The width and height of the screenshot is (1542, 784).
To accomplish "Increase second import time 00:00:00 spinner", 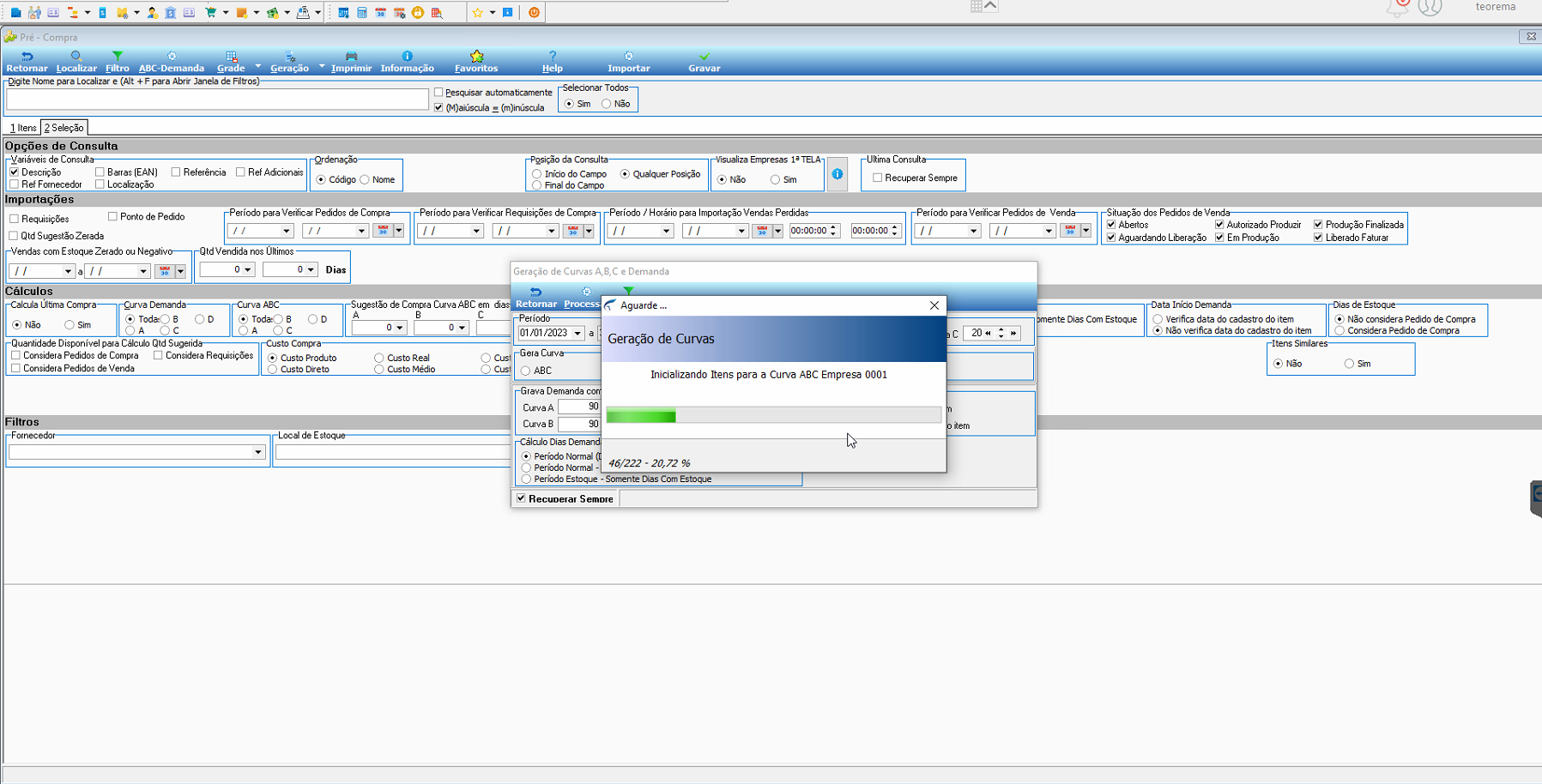I will coord(895,227).
